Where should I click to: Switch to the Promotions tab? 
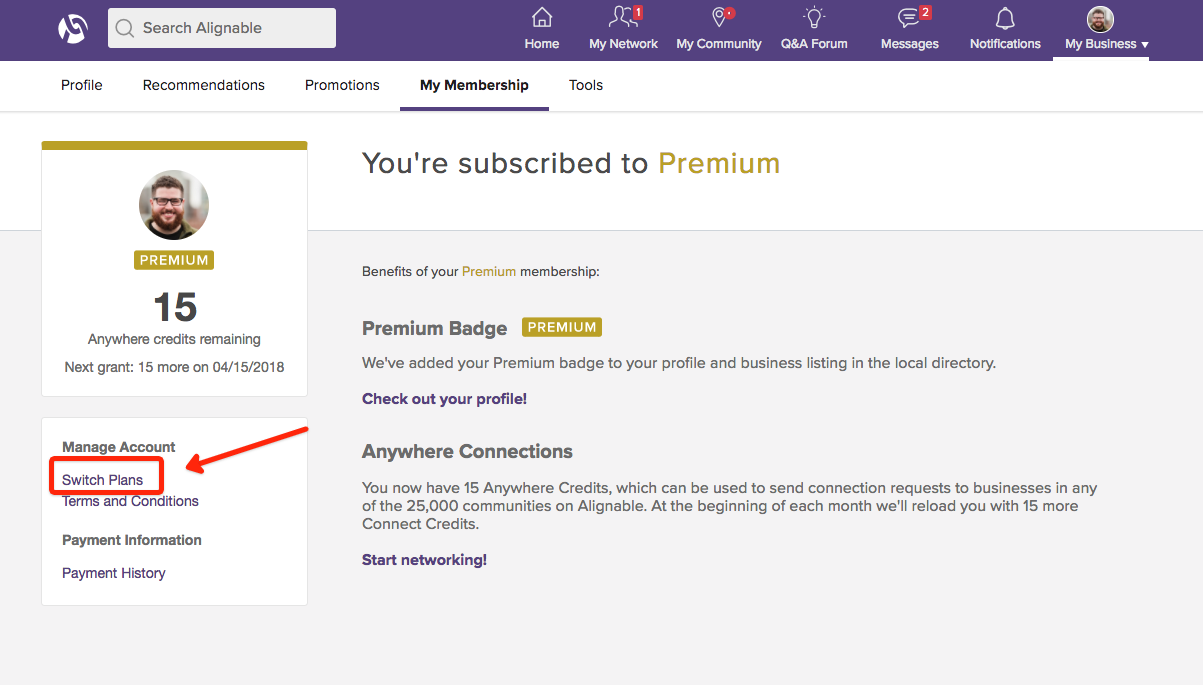tap(342, 85)
